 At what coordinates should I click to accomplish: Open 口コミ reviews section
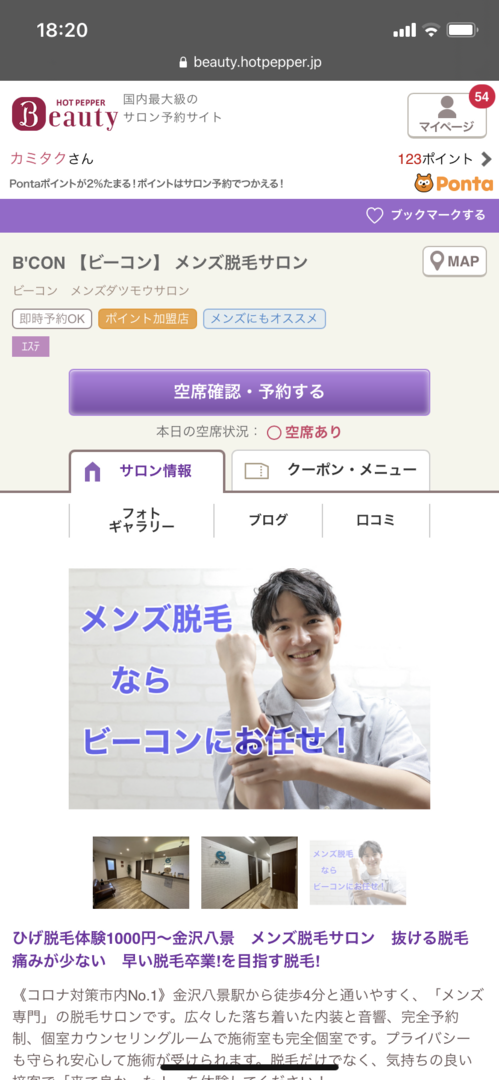coord(376,520)
